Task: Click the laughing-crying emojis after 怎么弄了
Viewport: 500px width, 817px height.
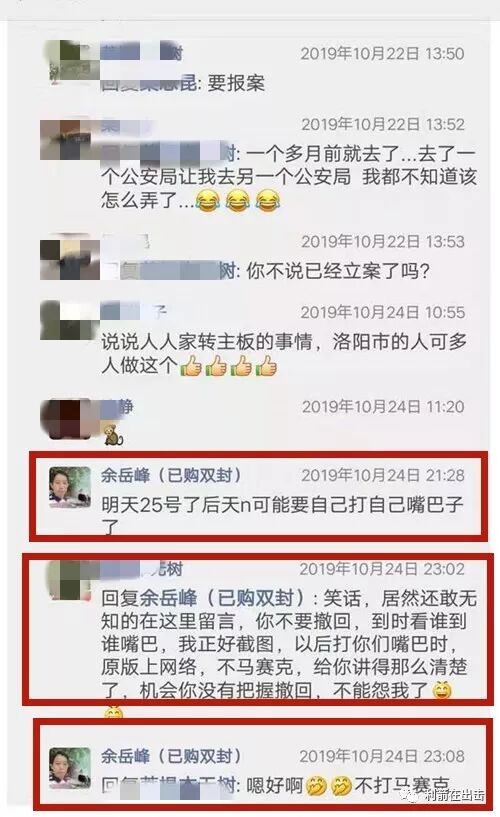Action: pos(238,201)
